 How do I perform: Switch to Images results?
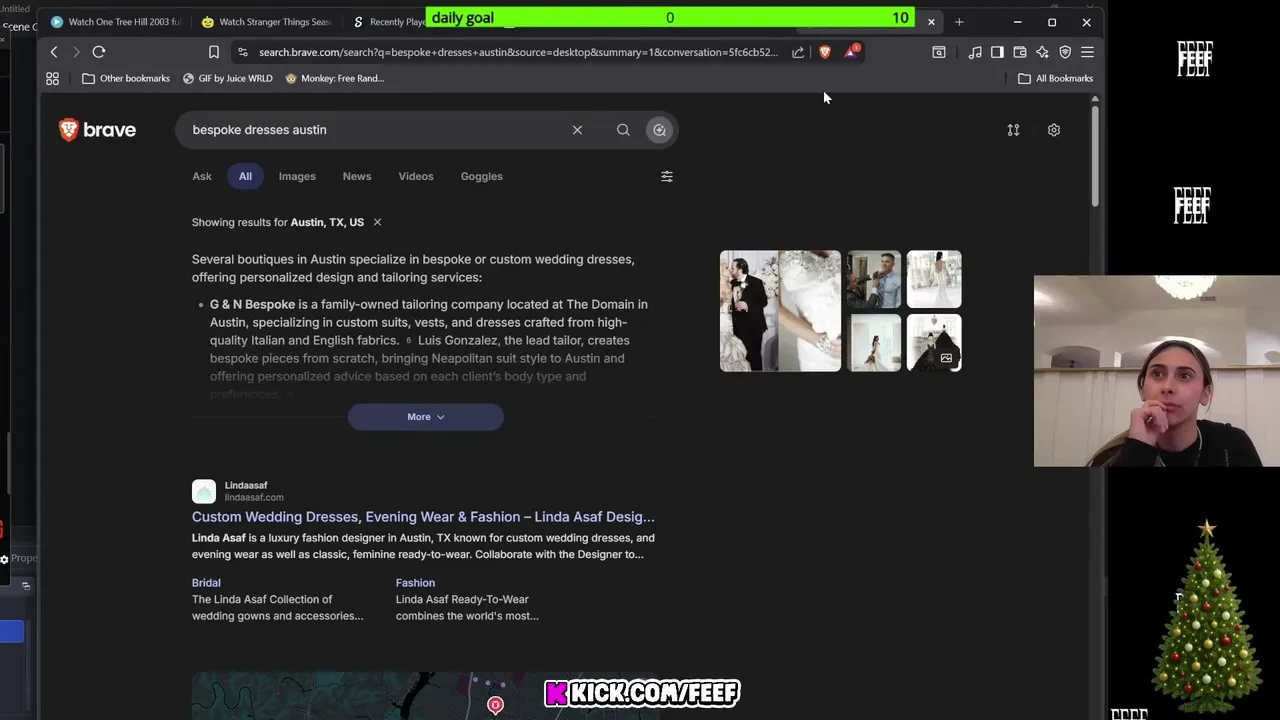(297, 176)
